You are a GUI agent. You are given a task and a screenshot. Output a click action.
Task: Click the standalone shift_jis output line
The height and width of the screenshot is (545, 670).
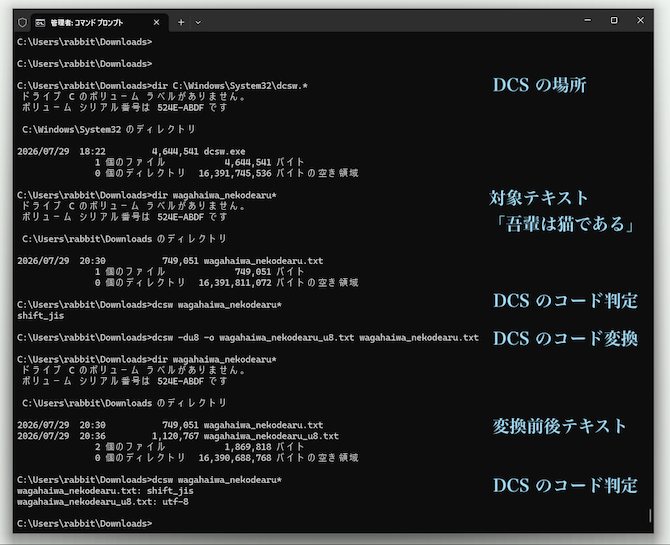(41, 316)
